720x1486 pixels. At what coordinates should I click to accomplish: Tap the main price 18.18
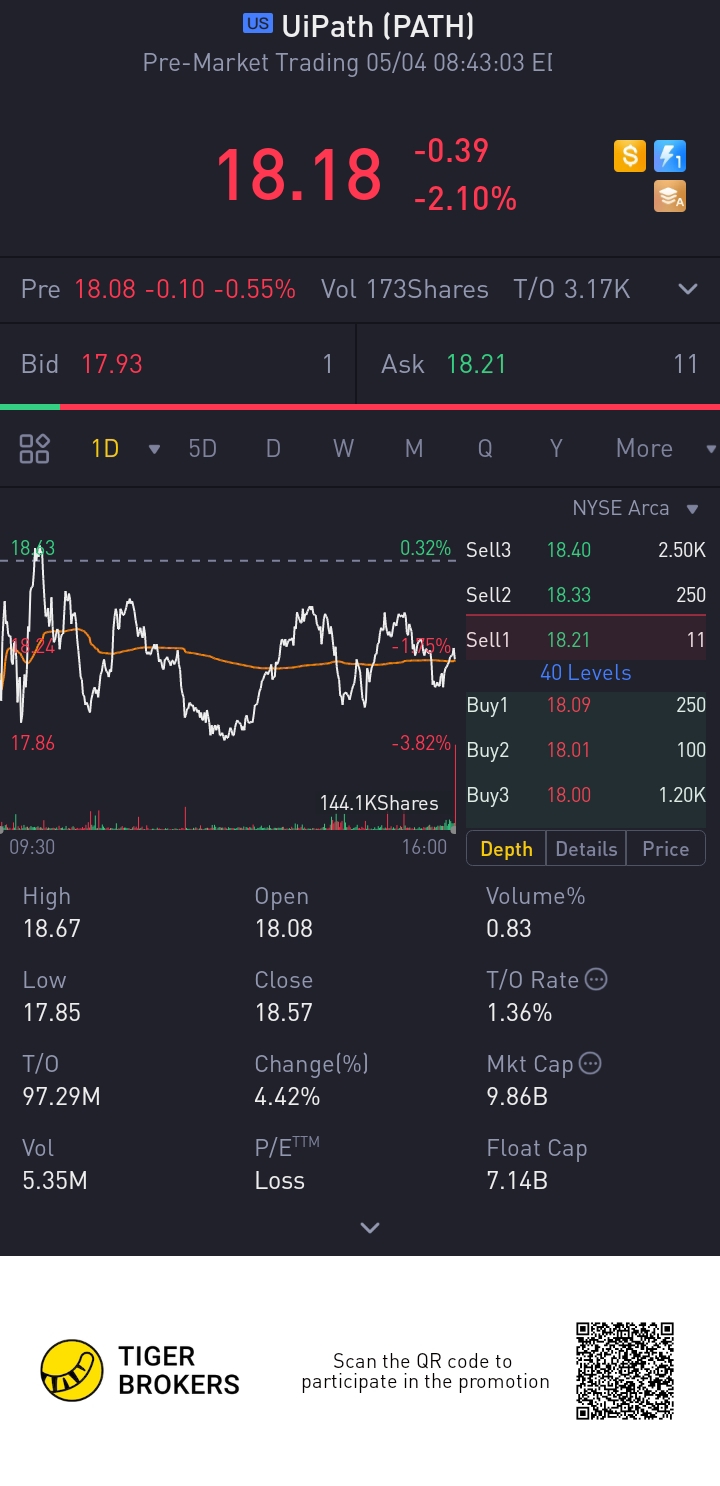(299, 174)
